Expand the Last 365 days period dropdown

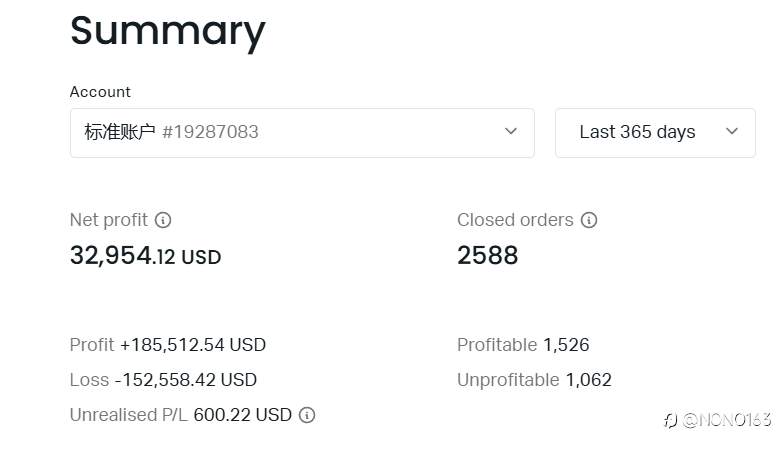tap(654, 132)
